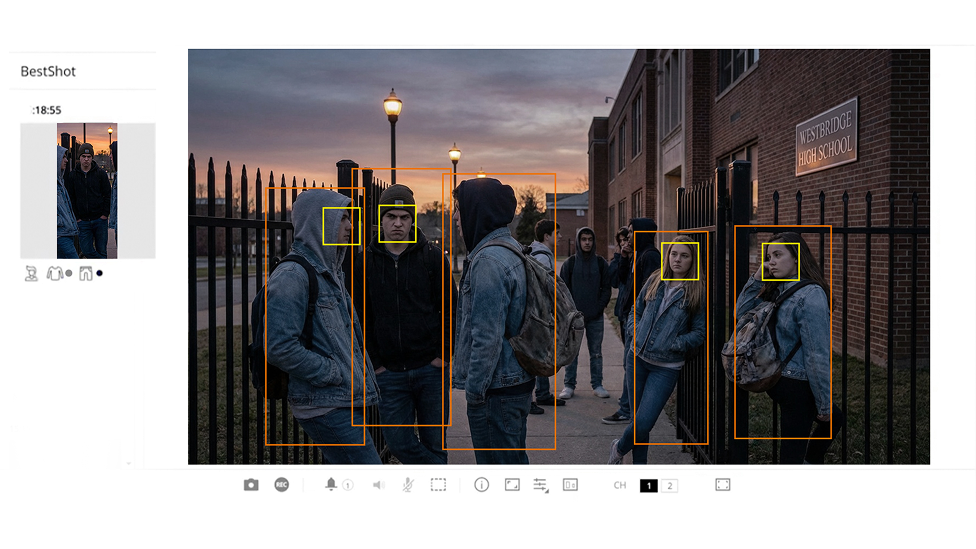976x549 pixels.
Task: Click the dark pants color dot
Action: 99,273
